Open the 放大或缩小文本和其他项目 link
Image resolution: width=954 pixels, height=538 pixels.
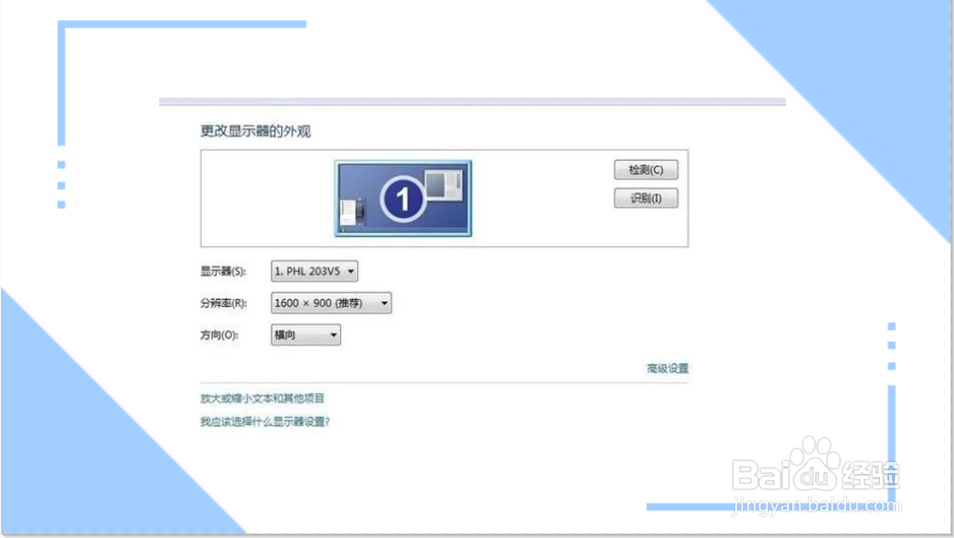[262, 398]
